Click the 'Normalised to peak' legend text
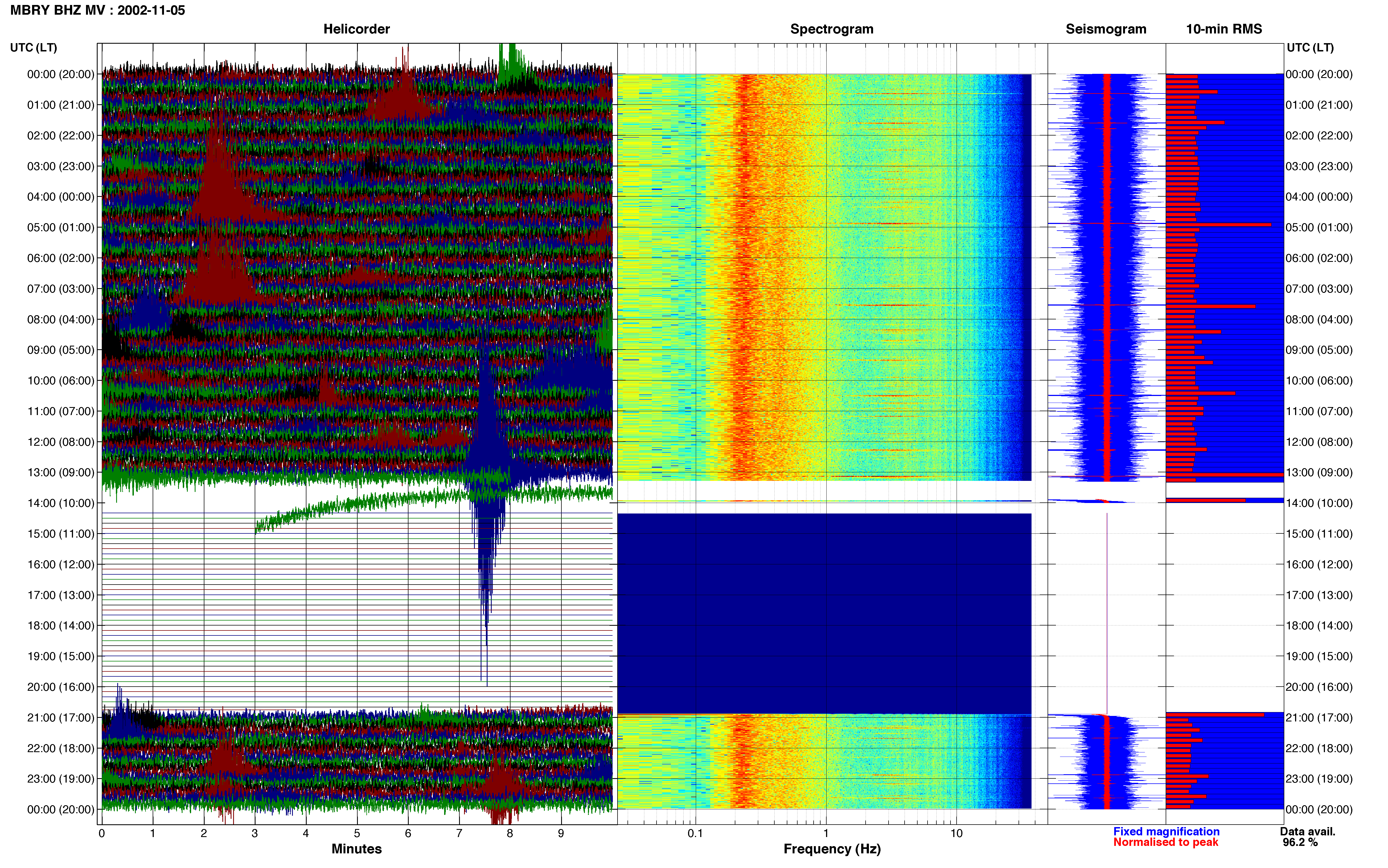1388x868 pixels. click(x=1165, y=842)
